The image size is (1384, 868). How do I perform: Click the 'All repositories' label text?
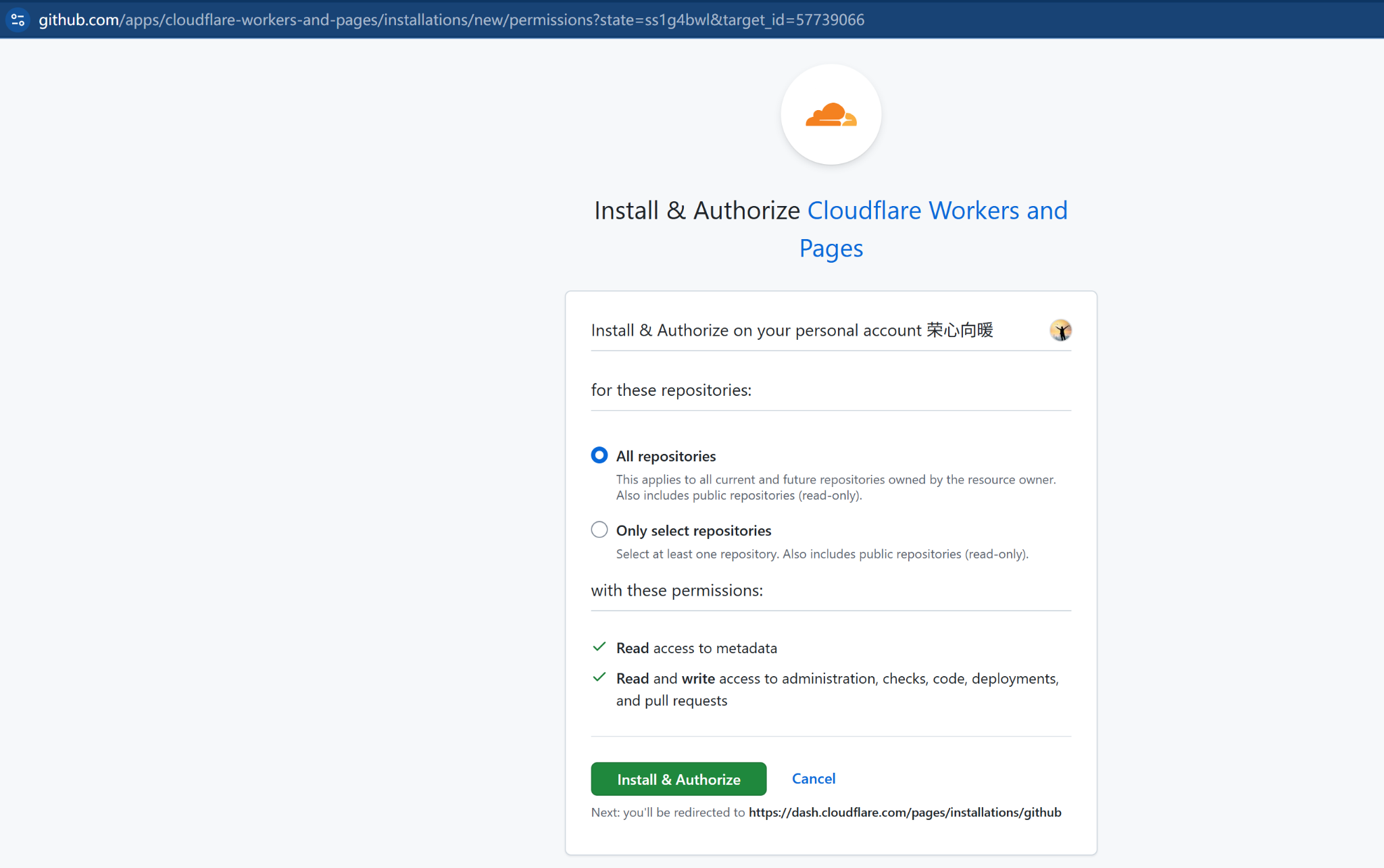tap(666, 456)
